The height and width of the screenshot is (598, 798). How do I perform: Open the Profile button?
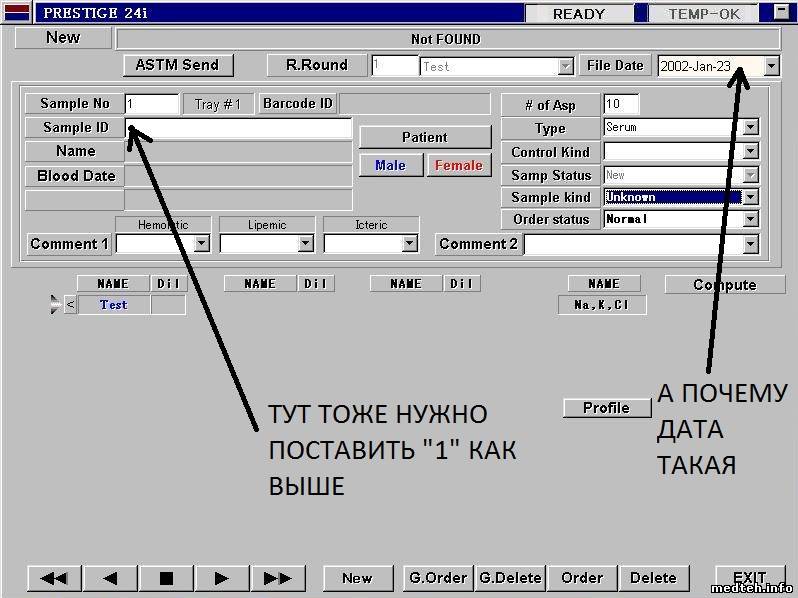[x=606, y=408]
